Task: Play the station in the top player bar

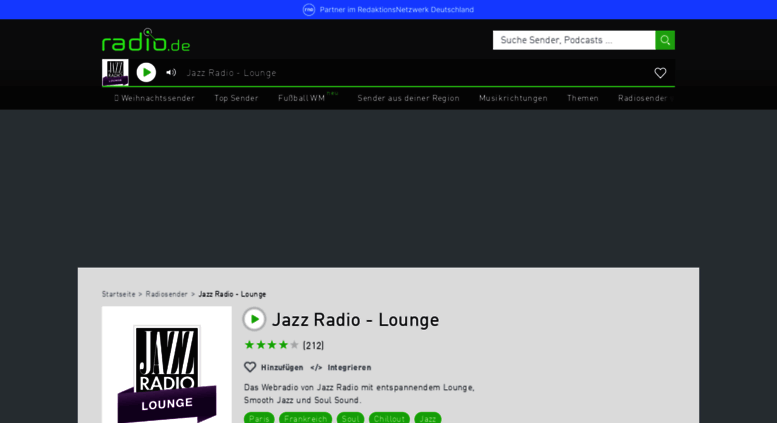Action: point(146,73)
